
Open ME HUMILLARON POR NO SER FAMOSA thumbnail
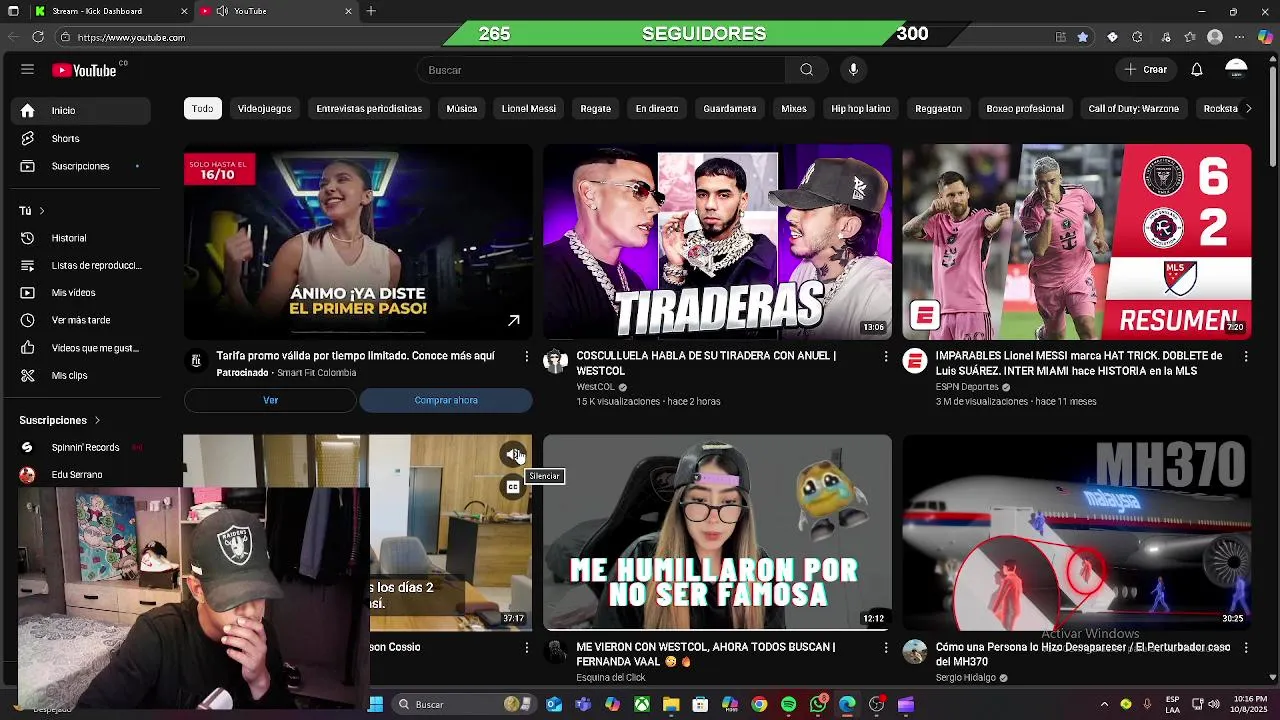coord(717,532)
